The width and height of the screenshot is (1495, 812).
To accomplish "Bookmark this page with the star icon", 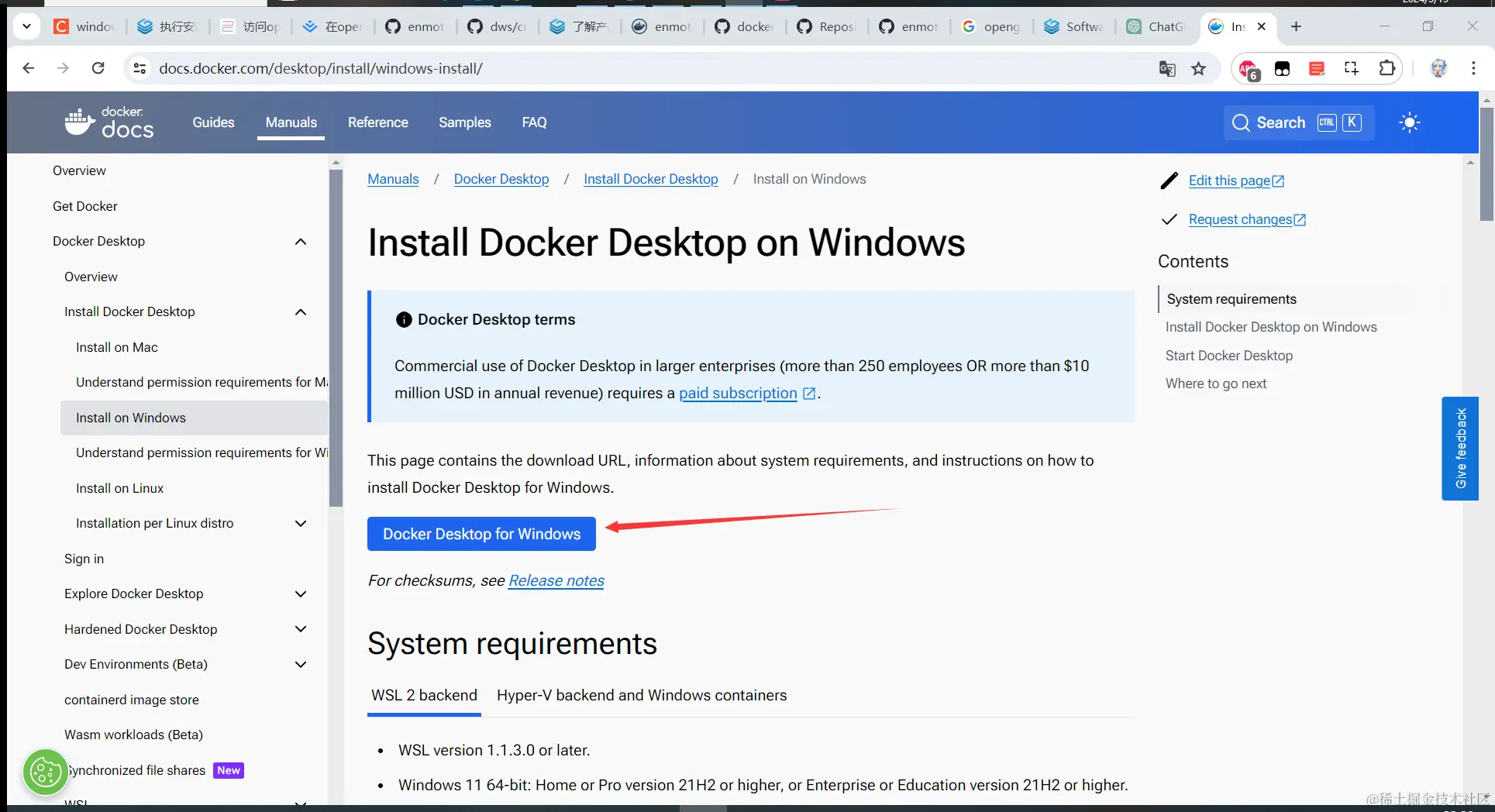I will click(x=1199, y=68).
